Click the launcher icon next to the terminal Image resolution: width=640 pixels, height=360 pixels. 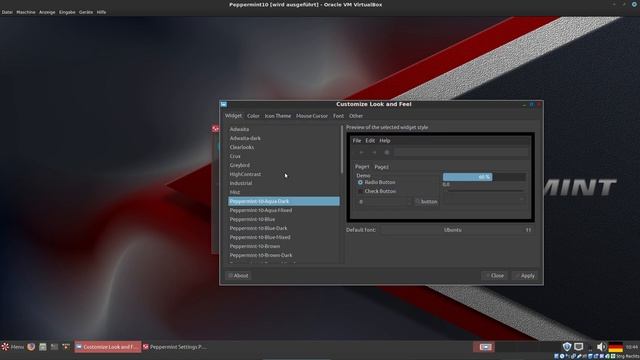[66, 347]
